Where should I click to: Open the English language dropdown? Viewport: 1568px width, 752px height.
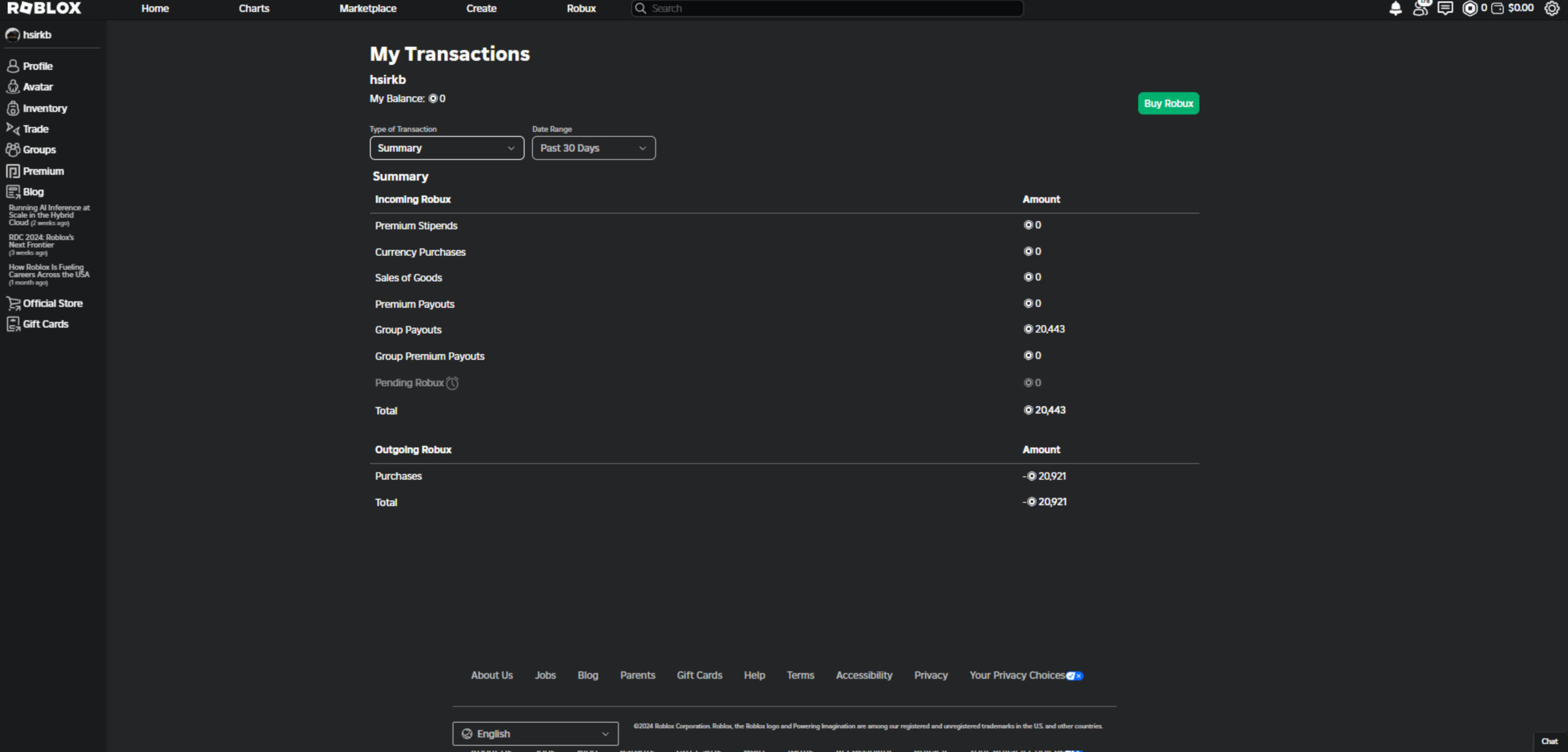[x=535, y=734]
